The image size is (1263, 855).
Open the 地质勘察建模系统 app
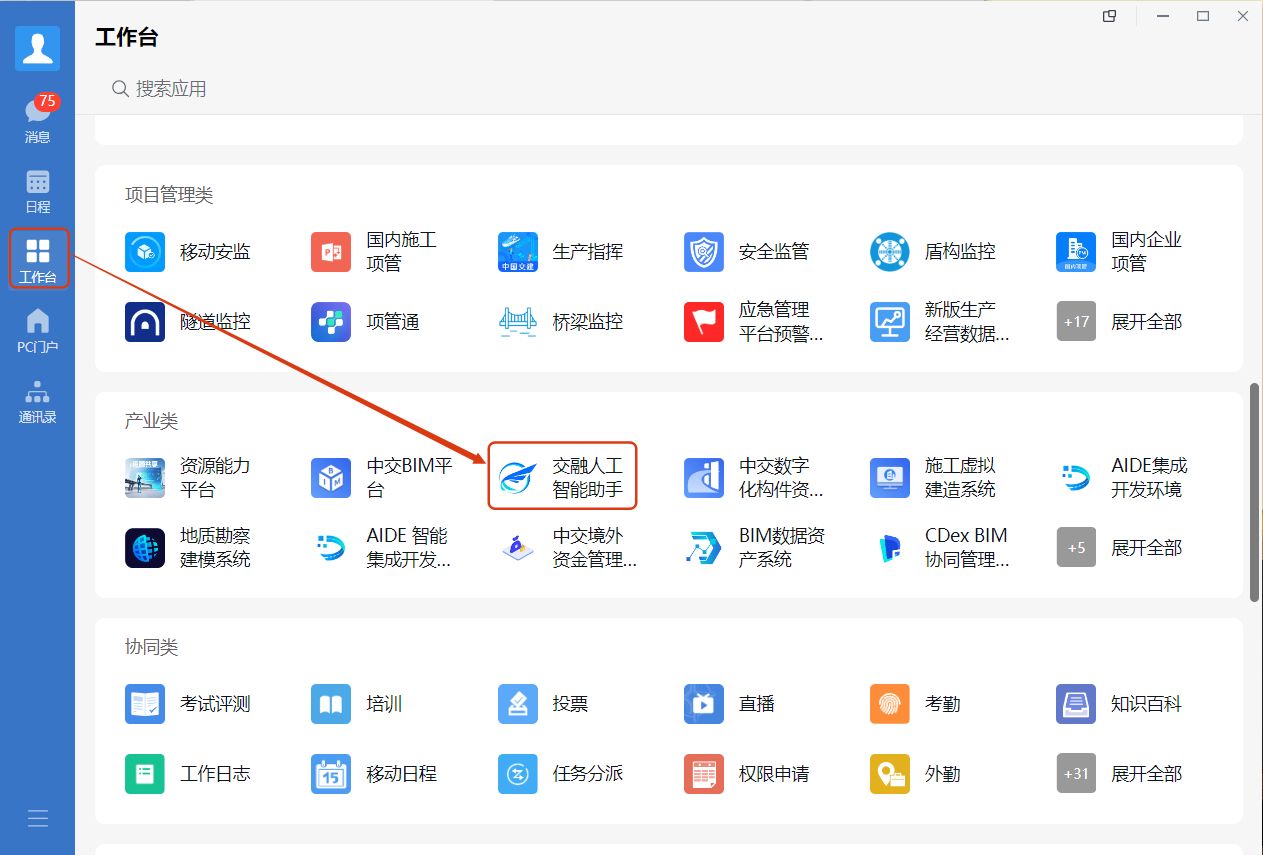[x=188, y=548]
